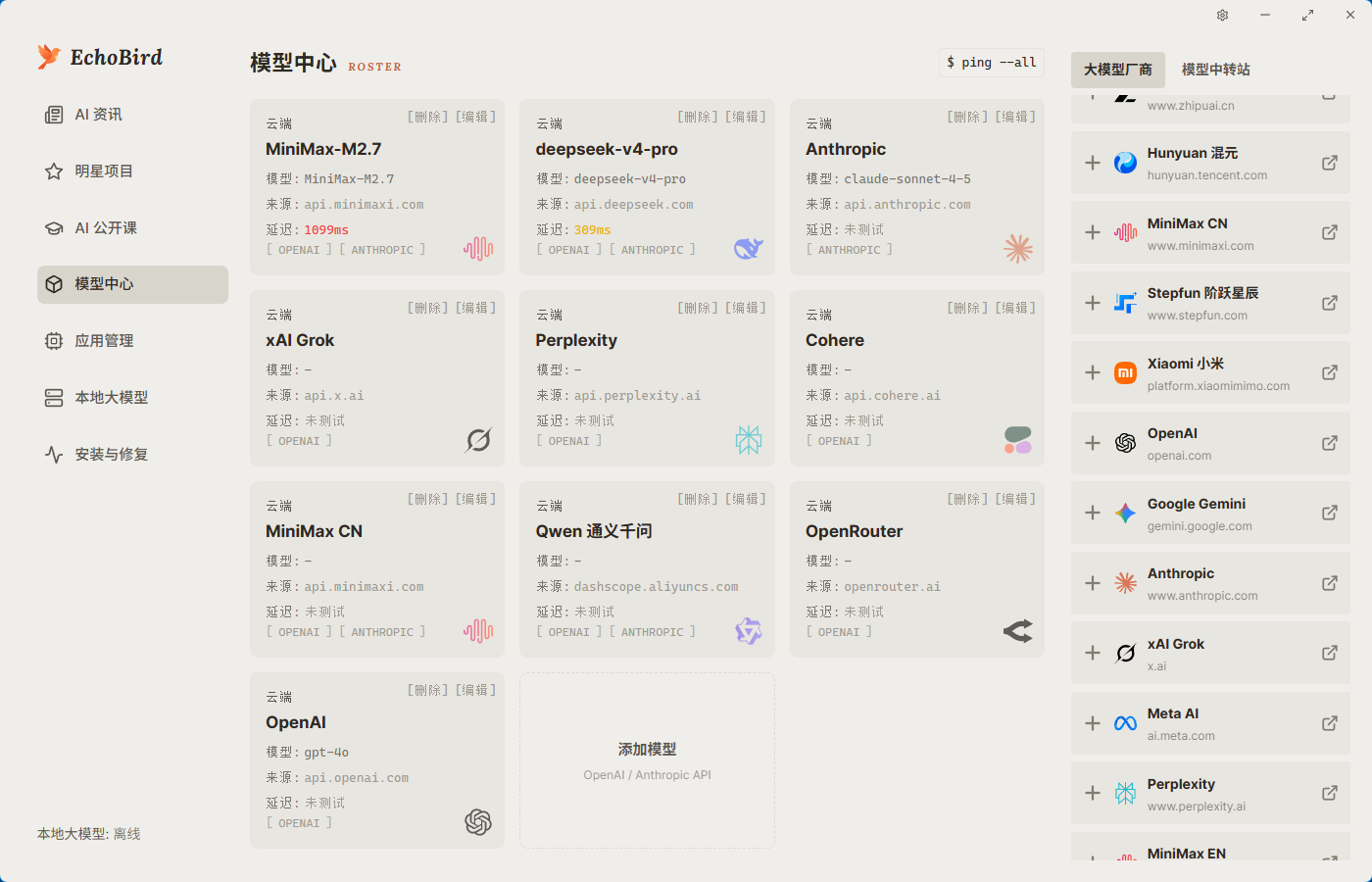Edit the OpenRouter model card
Viewport: 1372px width, 882px height.
(1015, 499)
